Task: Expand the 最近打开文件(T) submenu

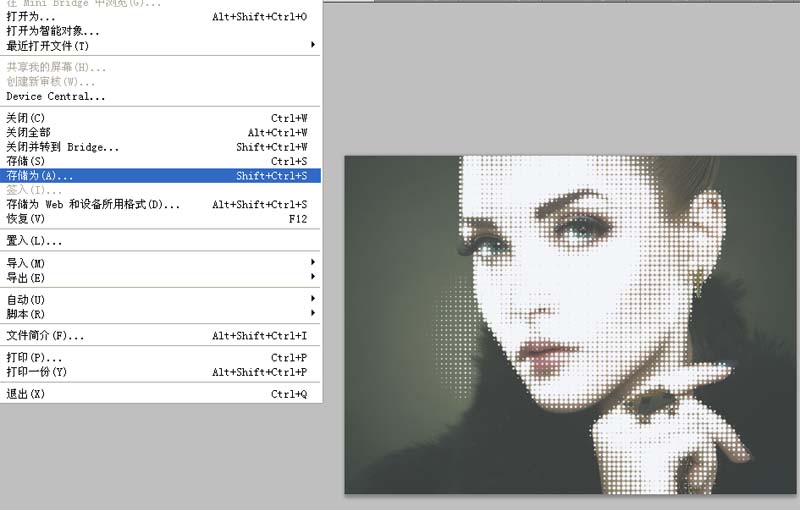Action: [x=48, y=45]
